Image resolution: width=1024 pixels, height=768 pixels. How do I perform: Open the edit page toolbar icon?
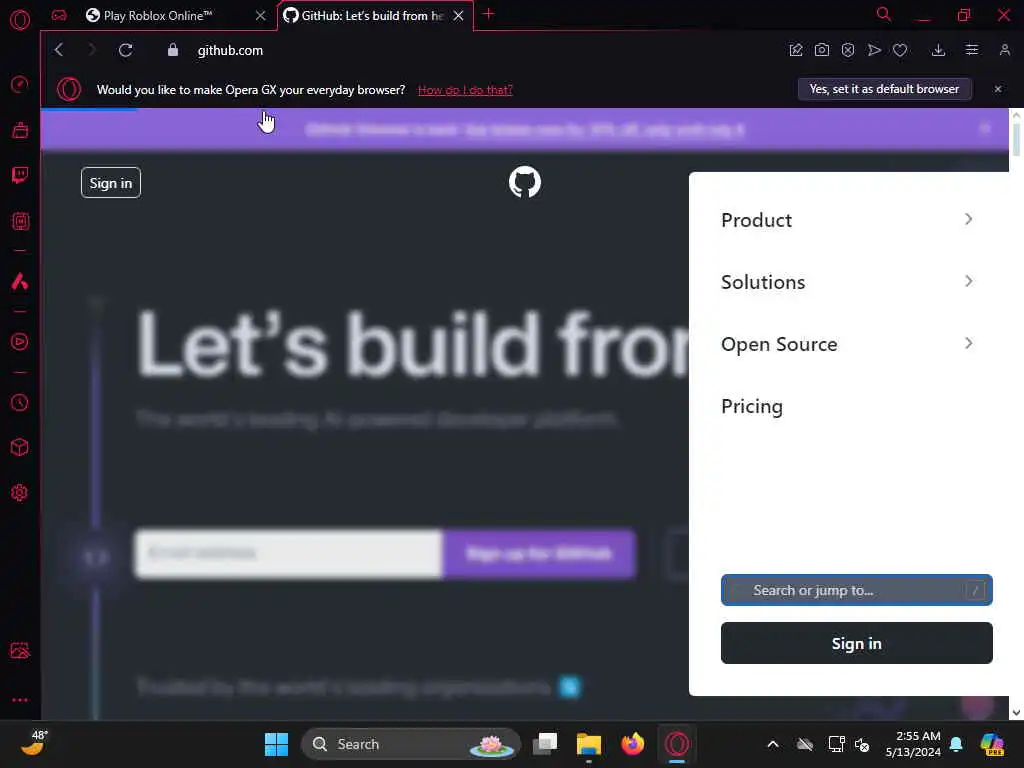click(x=795, y=50)
